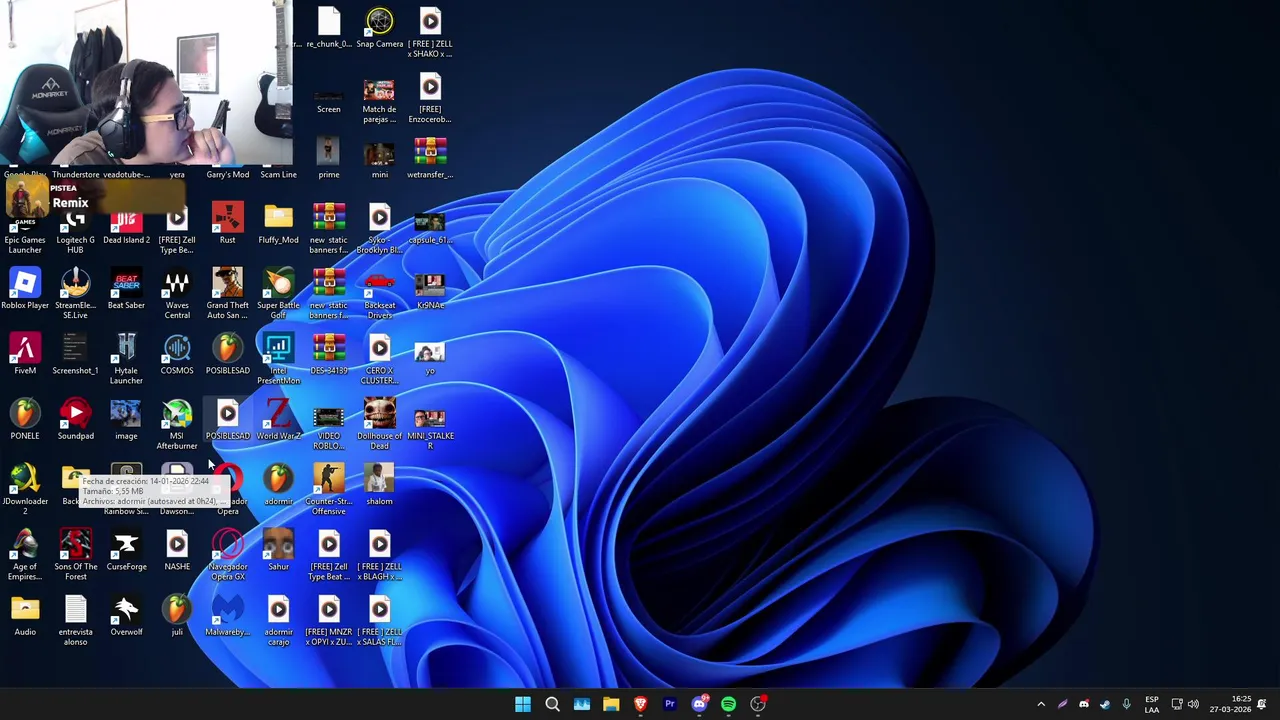
Task: Select the wetransfer archive file
Action: pyautogui.click(x=430, y=158)
